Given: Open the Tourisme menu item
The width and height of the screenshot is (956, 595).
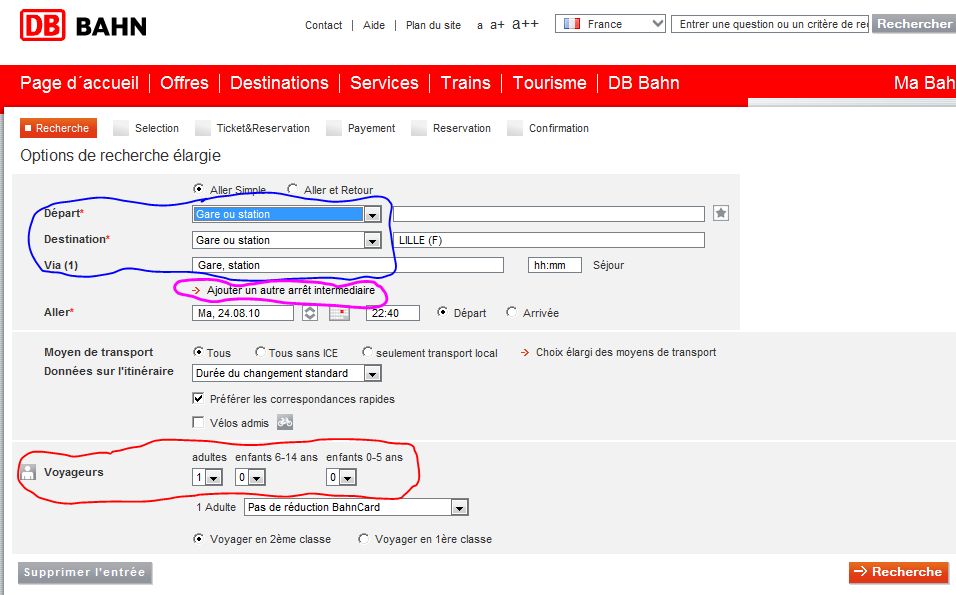Looking at the screenshot, I should [549, 83].
